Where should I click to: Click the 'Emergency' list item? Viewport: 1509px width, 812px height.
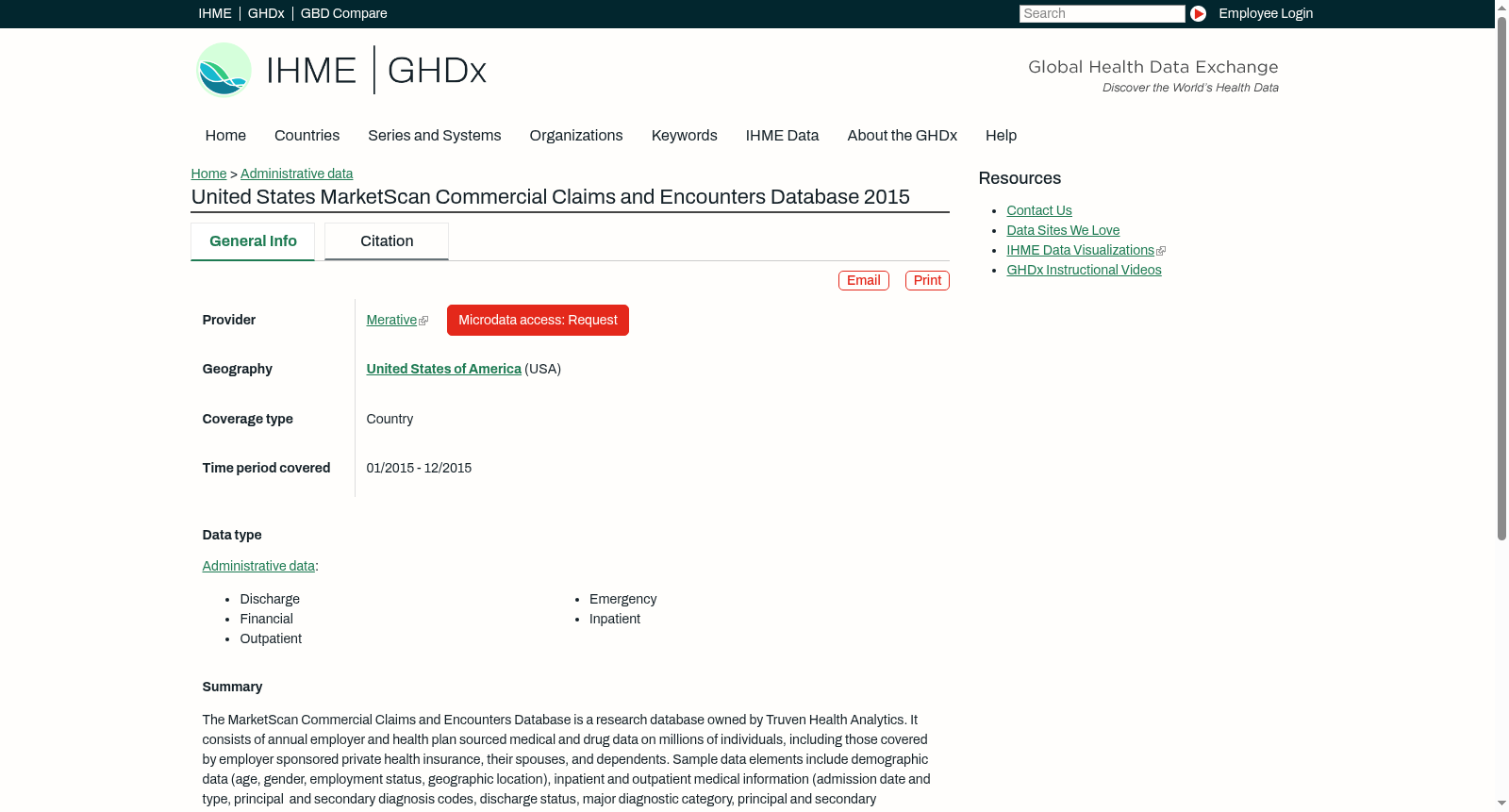coord(622,600)
